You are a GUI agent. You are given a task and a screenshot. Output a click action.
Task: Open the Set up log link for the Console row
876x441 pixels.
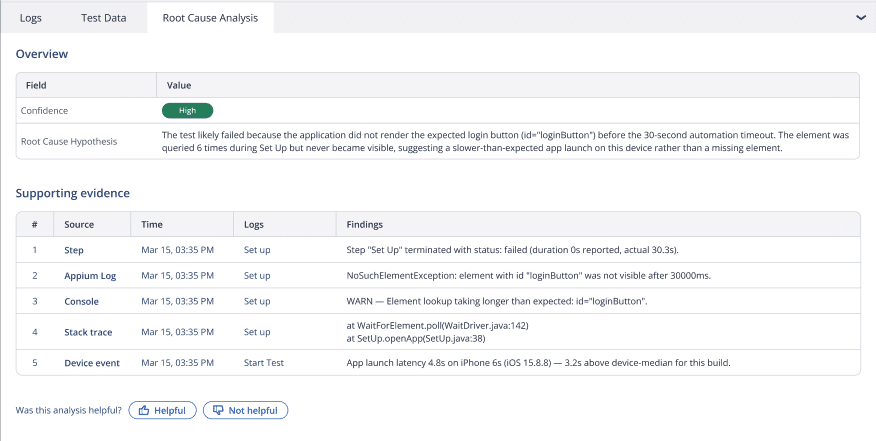[x=257, y=301]
